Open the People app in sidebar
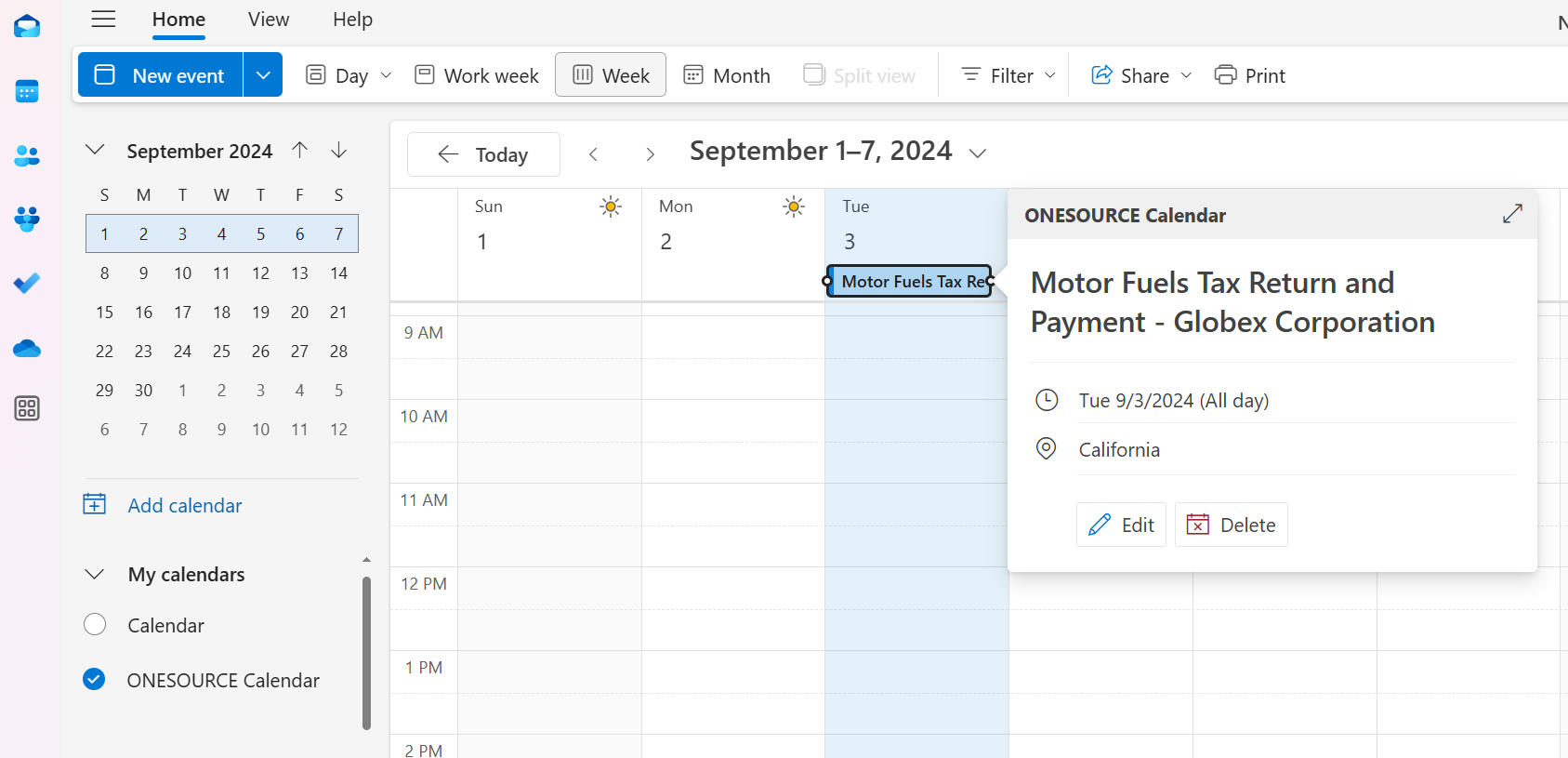 click(27, 156)
